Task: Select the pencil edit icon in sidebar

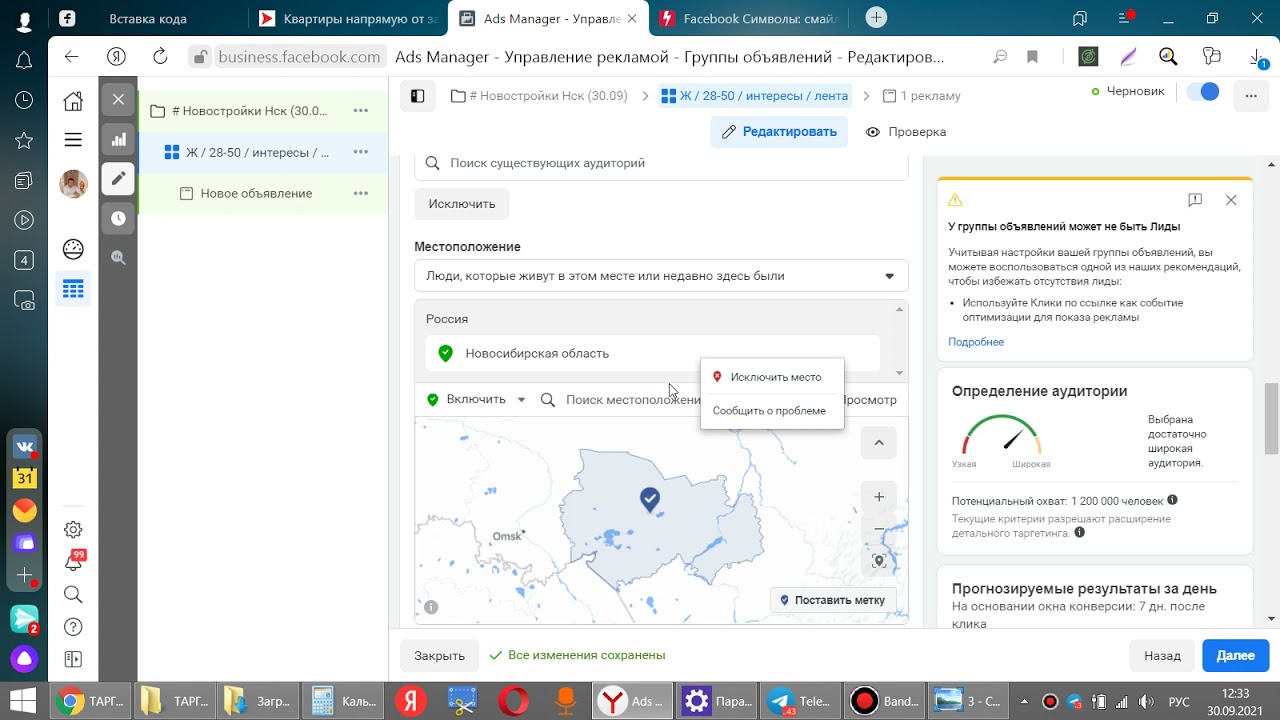Action: click(118, 179)
